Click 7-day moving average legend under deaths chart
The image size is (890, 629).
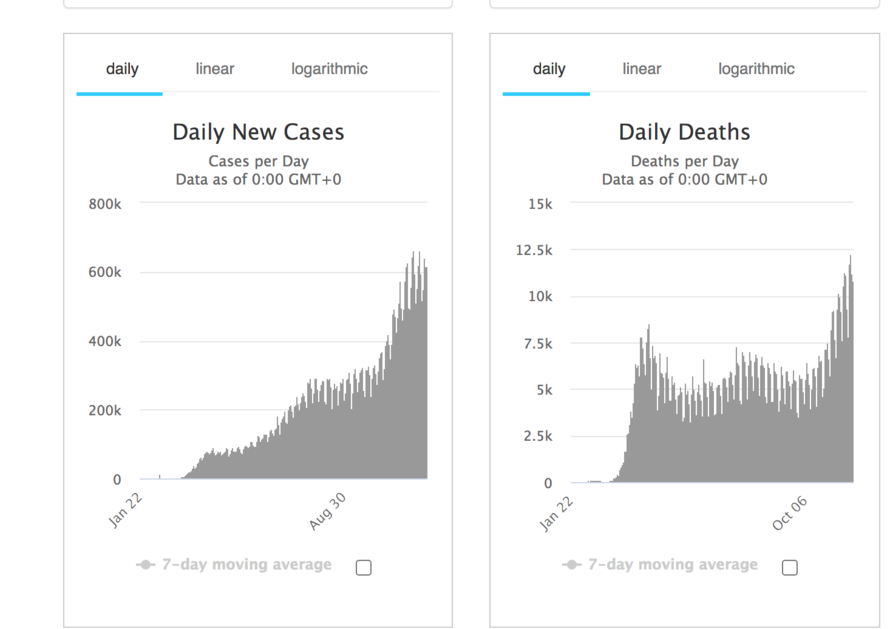click(672, 565)
